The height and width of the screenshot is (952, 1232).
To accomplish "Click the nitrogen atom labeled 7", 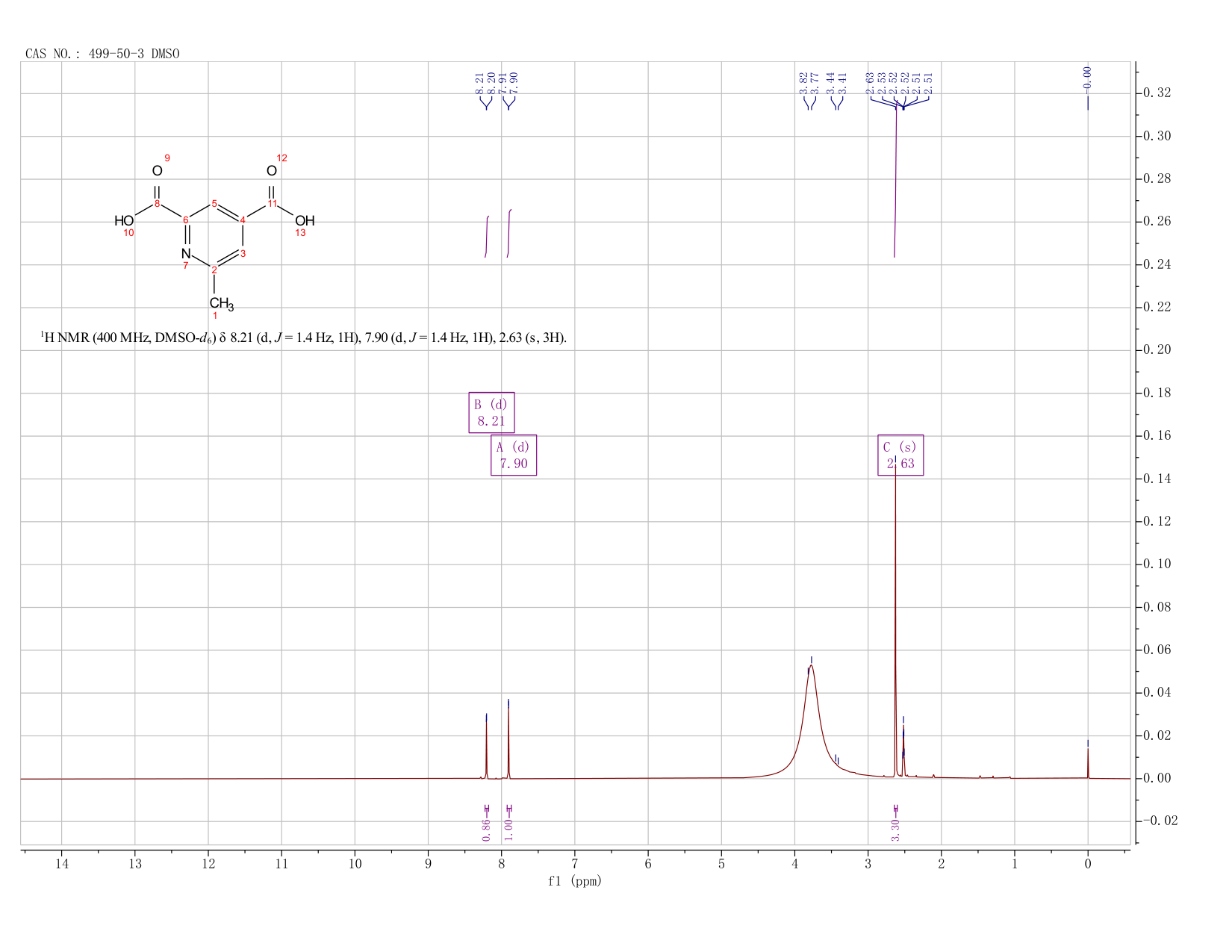I will [186, 253].
